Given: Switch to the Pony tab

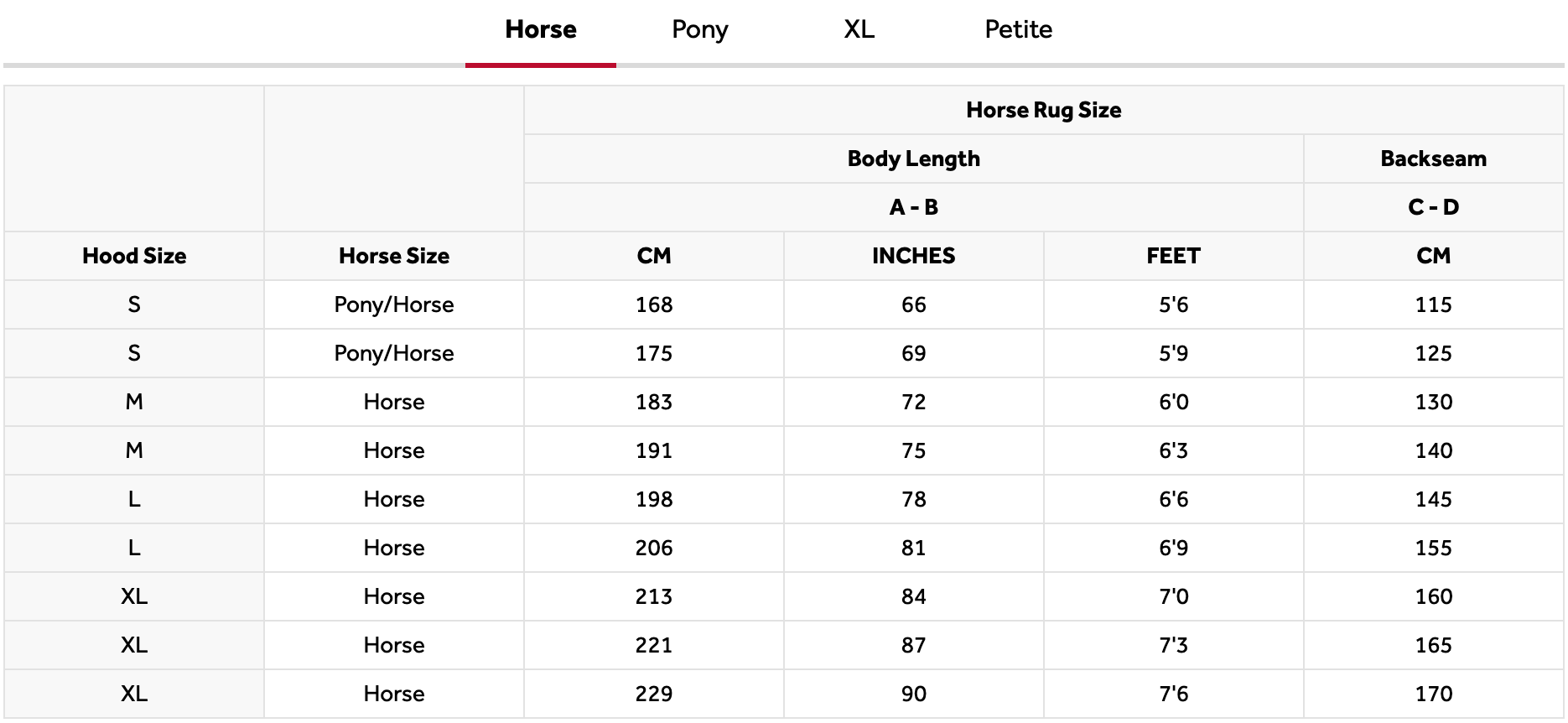Looking at the screenshot, I should (x=699, y=30).
